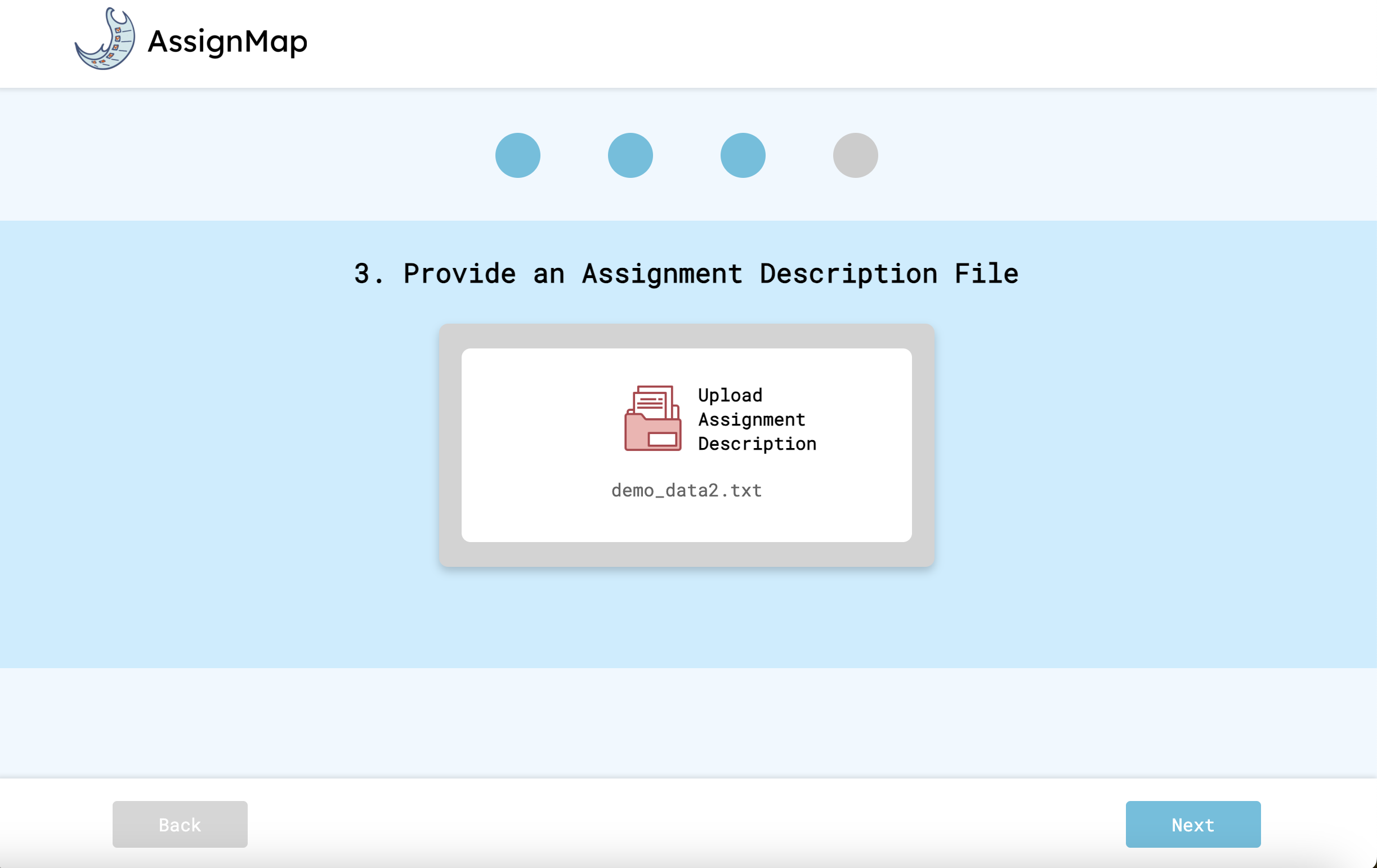Click the label slot on the folder icon
The width and height of the screenshot is (1377, 868).
[663, 439]
